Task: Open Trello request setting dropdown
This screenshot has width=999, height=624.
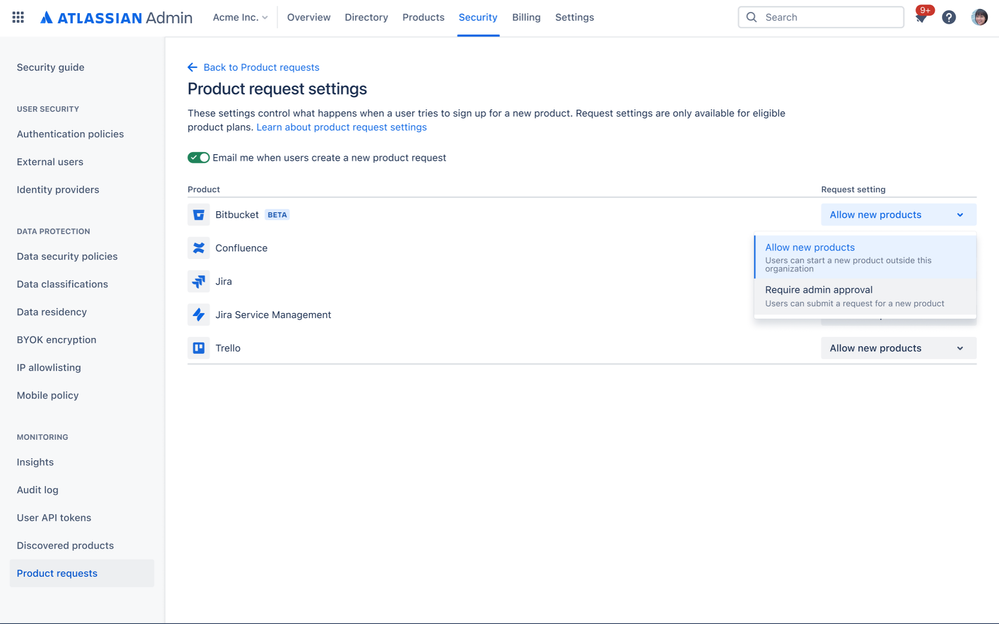Action: click(x=898, y=348)
